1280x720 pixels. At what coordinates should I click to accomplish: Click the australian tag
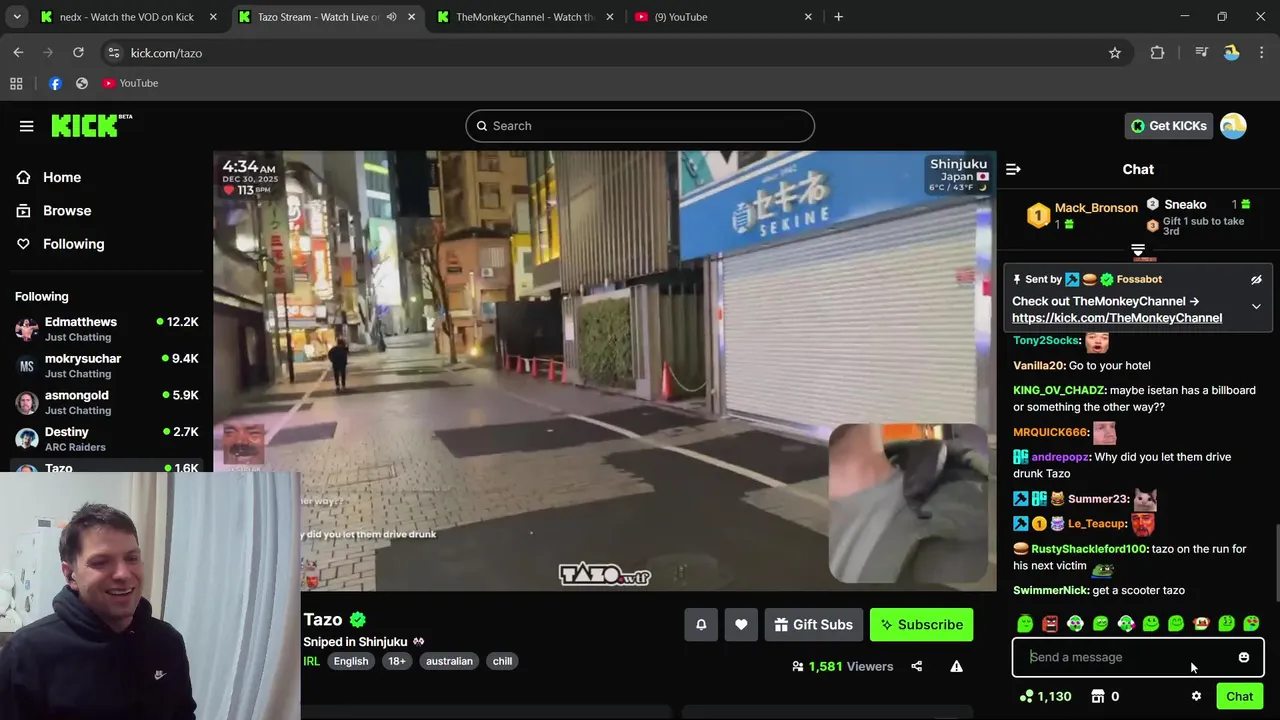pos(449,661)
